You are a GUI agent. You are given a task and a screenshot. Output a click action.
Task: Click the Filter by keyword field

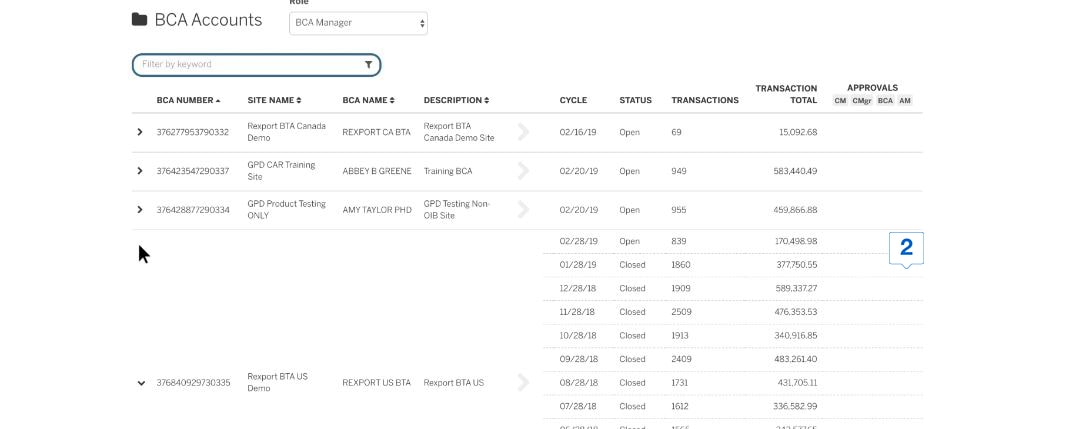point(250,65)
